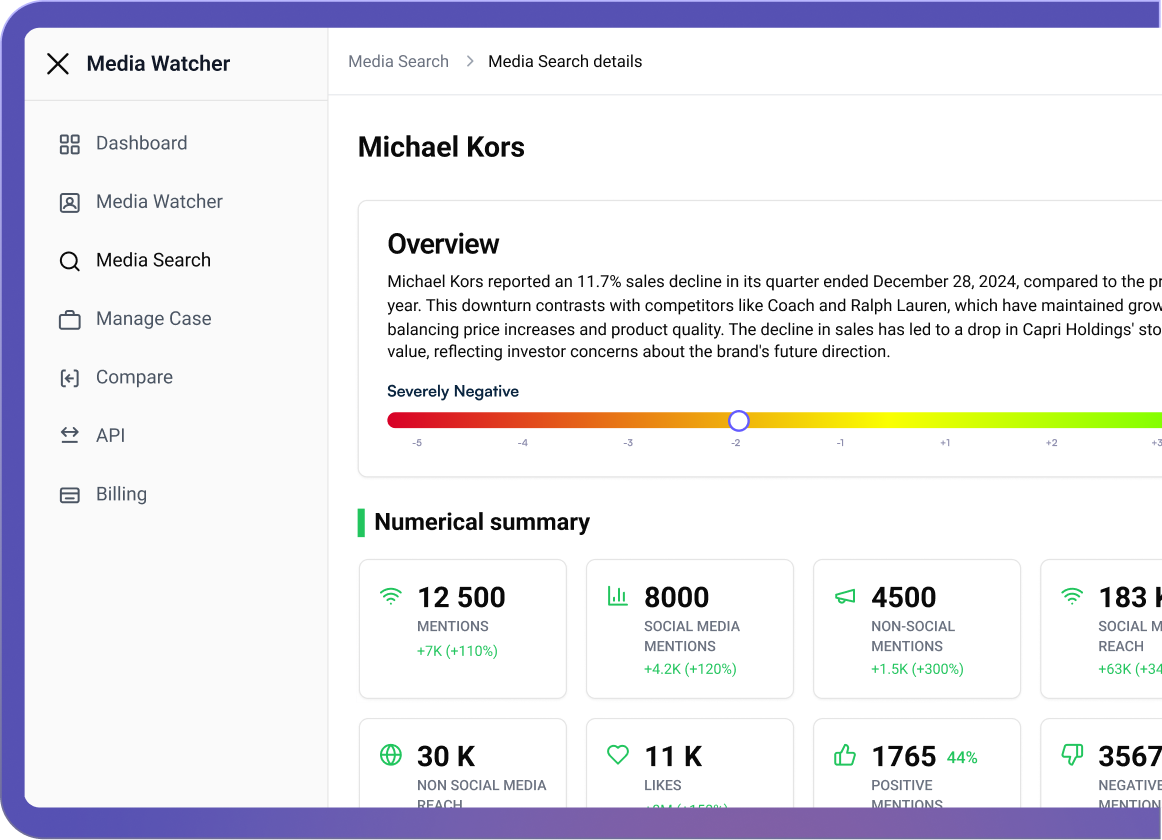
Task: Click the -1 scale label
Action: pyautogui.click(x=840, y=443)
